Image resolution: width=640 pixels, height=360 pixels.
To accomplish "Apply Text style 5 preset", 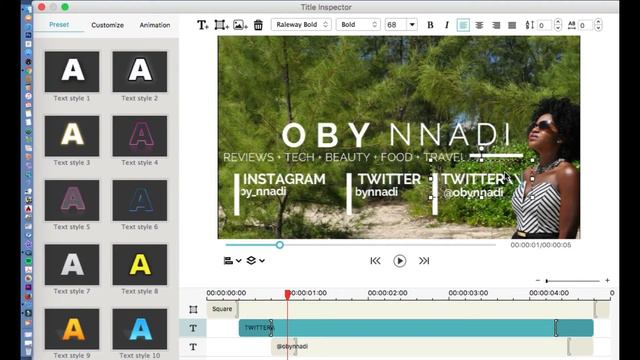I will pos(72,200).
